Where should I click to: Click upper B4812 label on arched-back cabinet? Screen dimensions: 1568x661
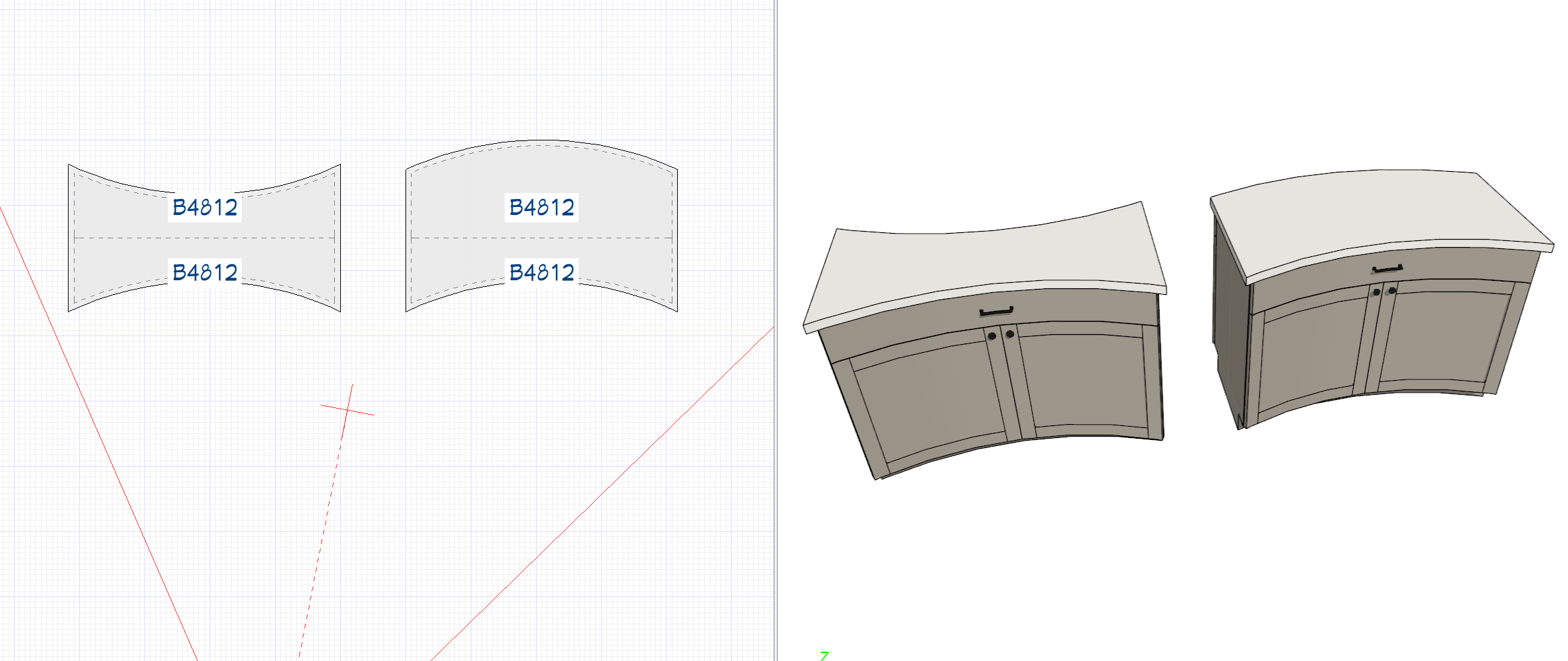(x=541, y=207)
